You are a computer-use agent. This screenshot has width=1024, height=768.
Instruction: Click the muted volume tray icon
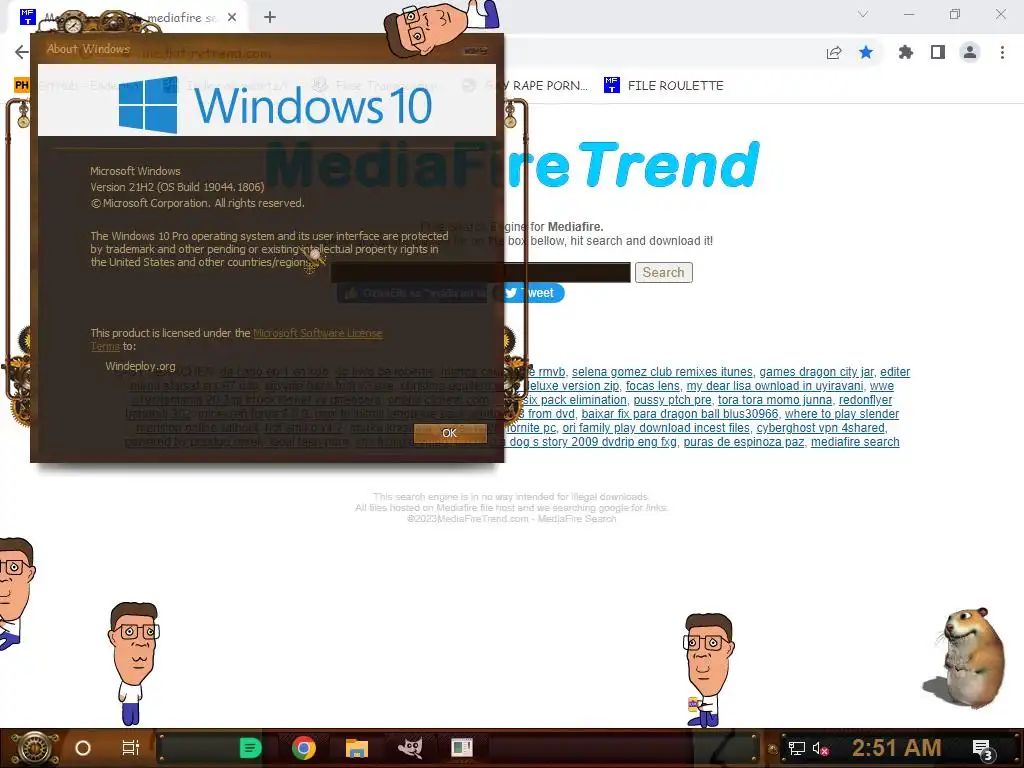820,748
